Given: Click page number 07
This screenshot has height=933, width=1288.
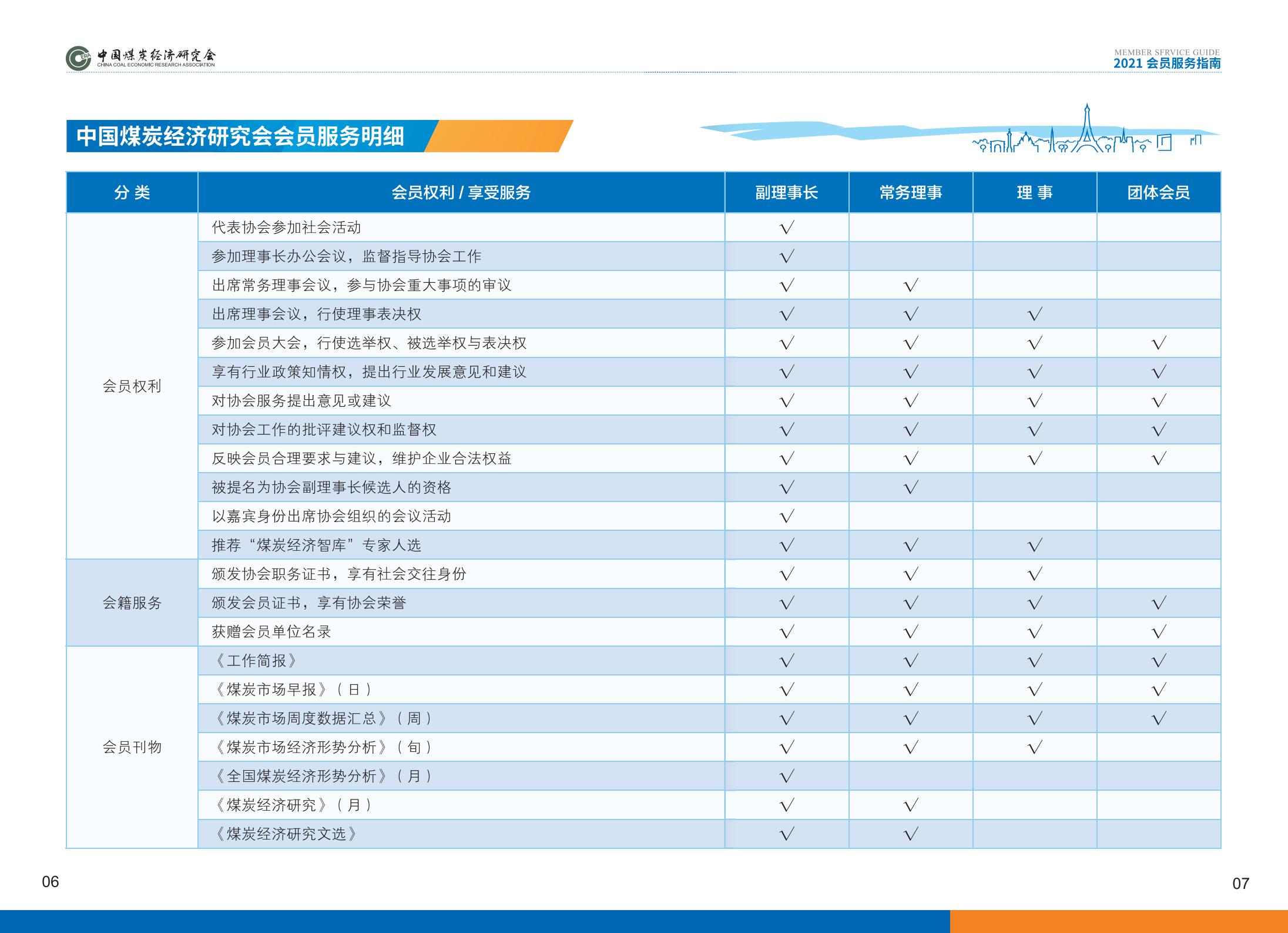Looking at the screenshot, I should (1240, 884).
